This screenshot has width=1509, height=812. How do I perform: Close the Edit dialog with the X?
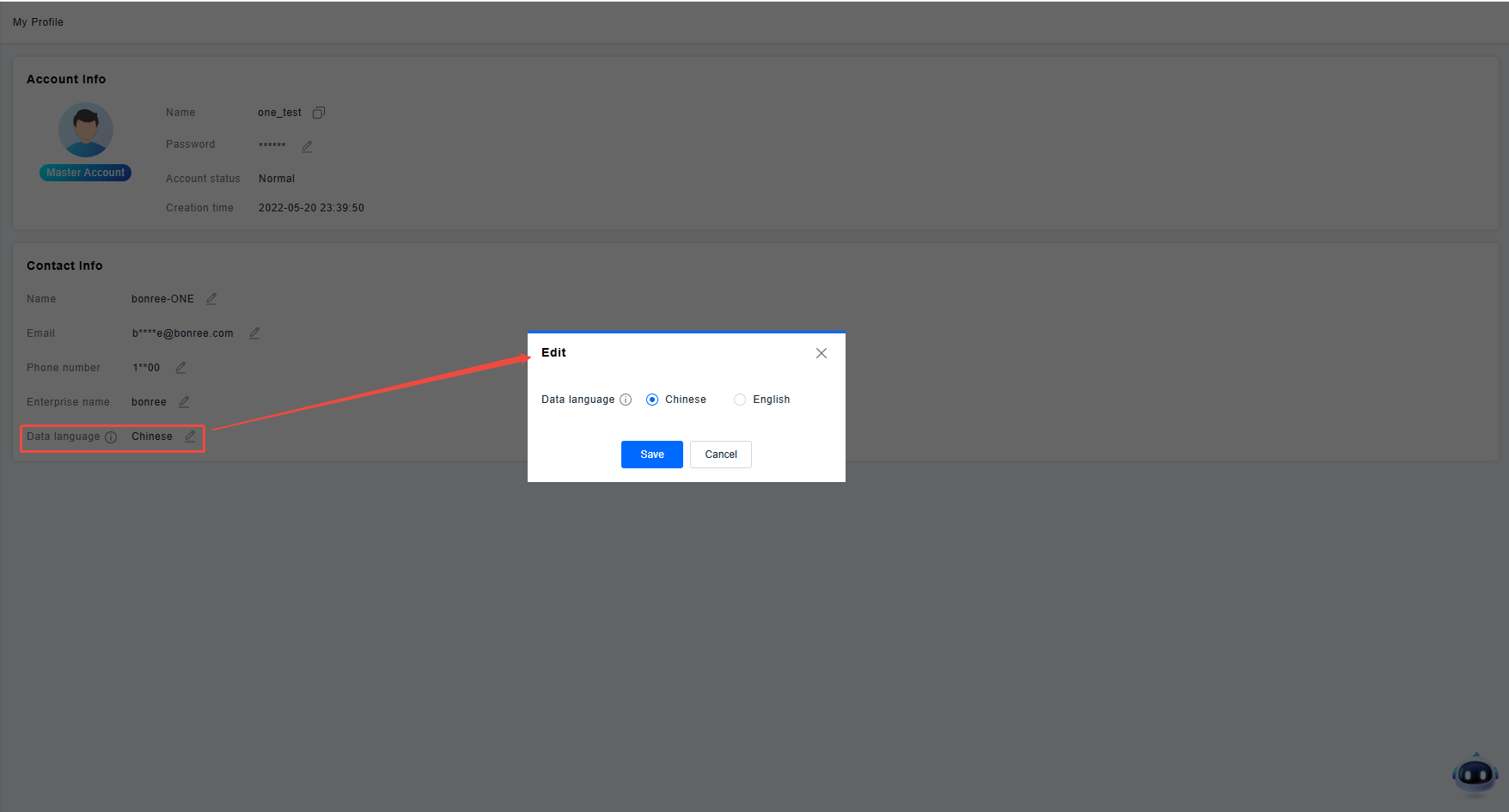(822, 353)
